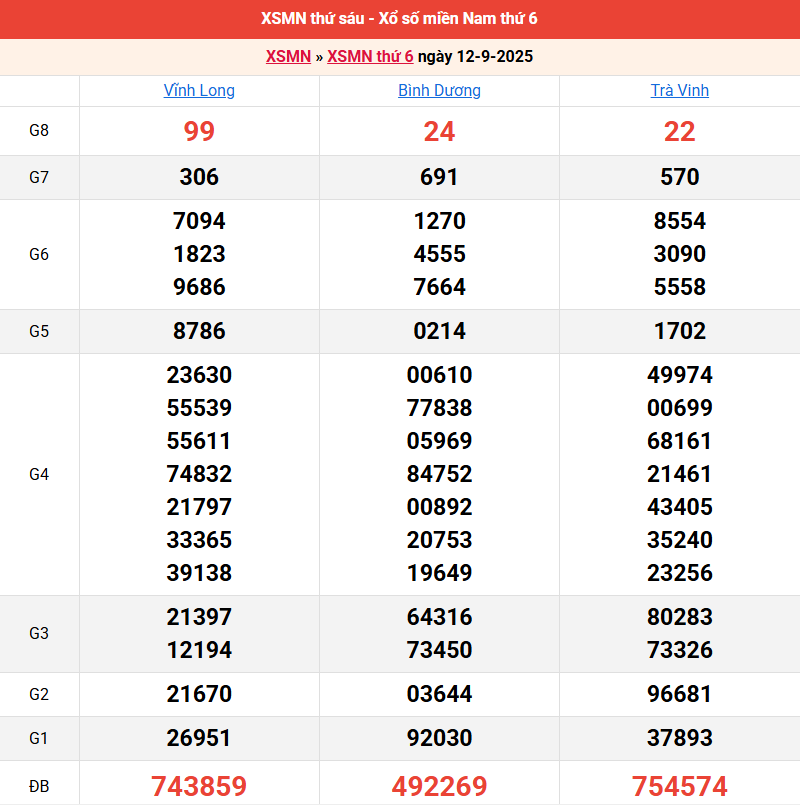Click G4 number 68161
Image resolution: width=800 pixels, height=805 pixels.
coord(679,441)
